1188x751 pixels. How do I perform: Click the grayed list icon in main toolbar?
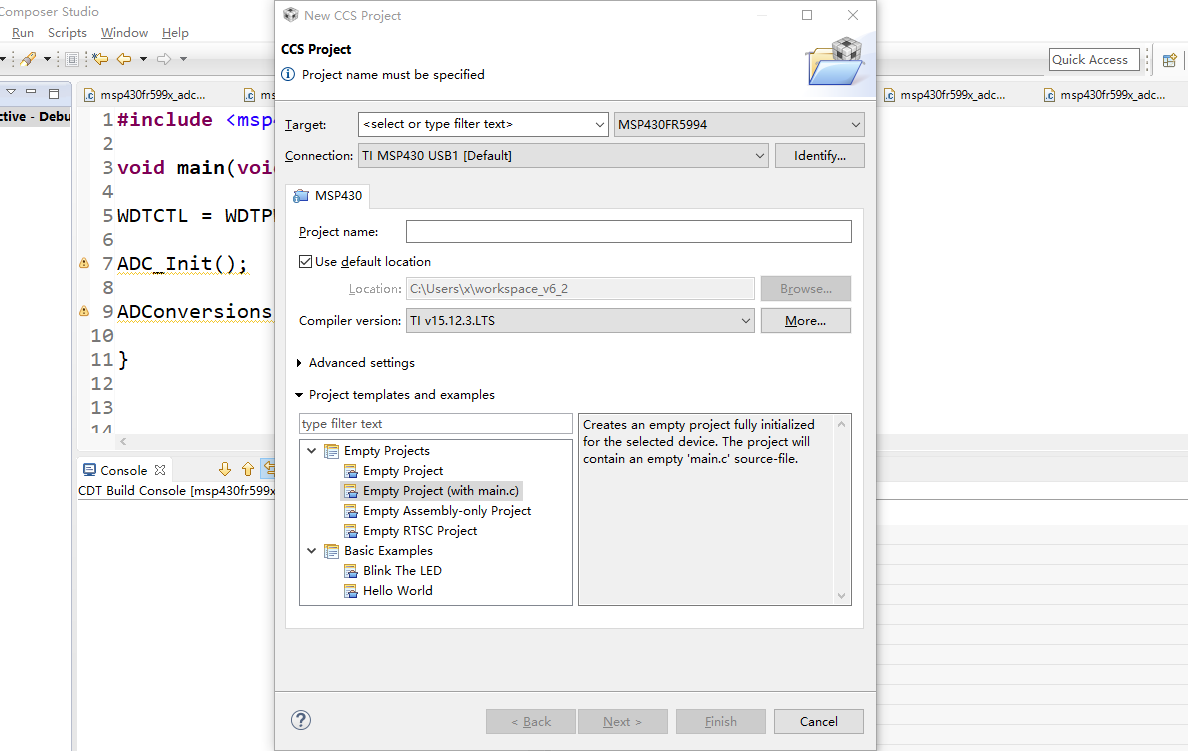[72, 59]
